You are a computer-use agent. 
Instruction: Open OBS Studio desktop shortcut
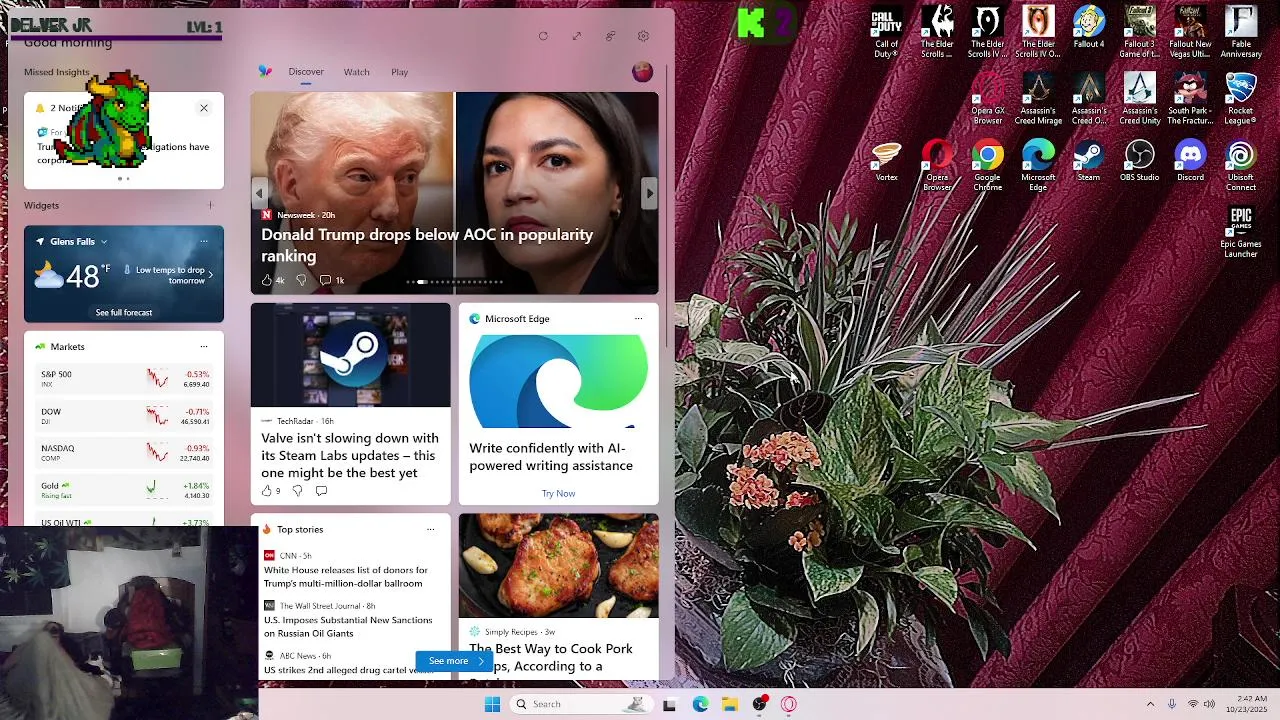click(x=1139, y=161)
